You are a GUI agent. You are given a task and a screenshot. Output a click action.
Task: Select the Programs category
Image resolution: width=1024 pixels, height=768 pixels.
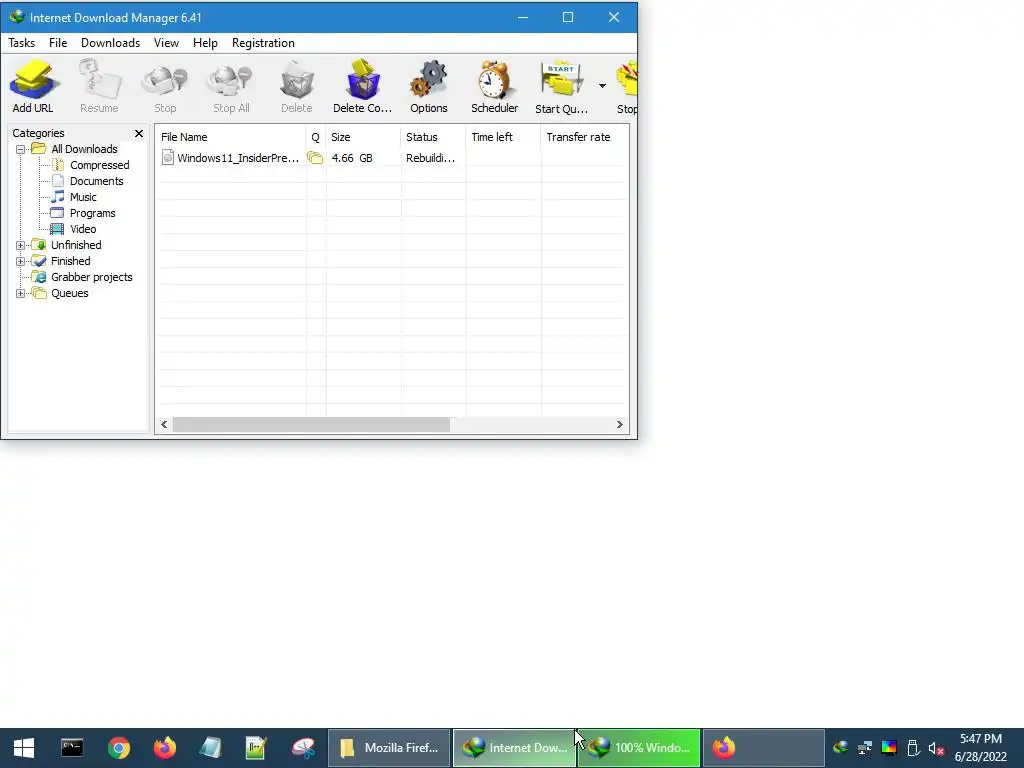93,213
